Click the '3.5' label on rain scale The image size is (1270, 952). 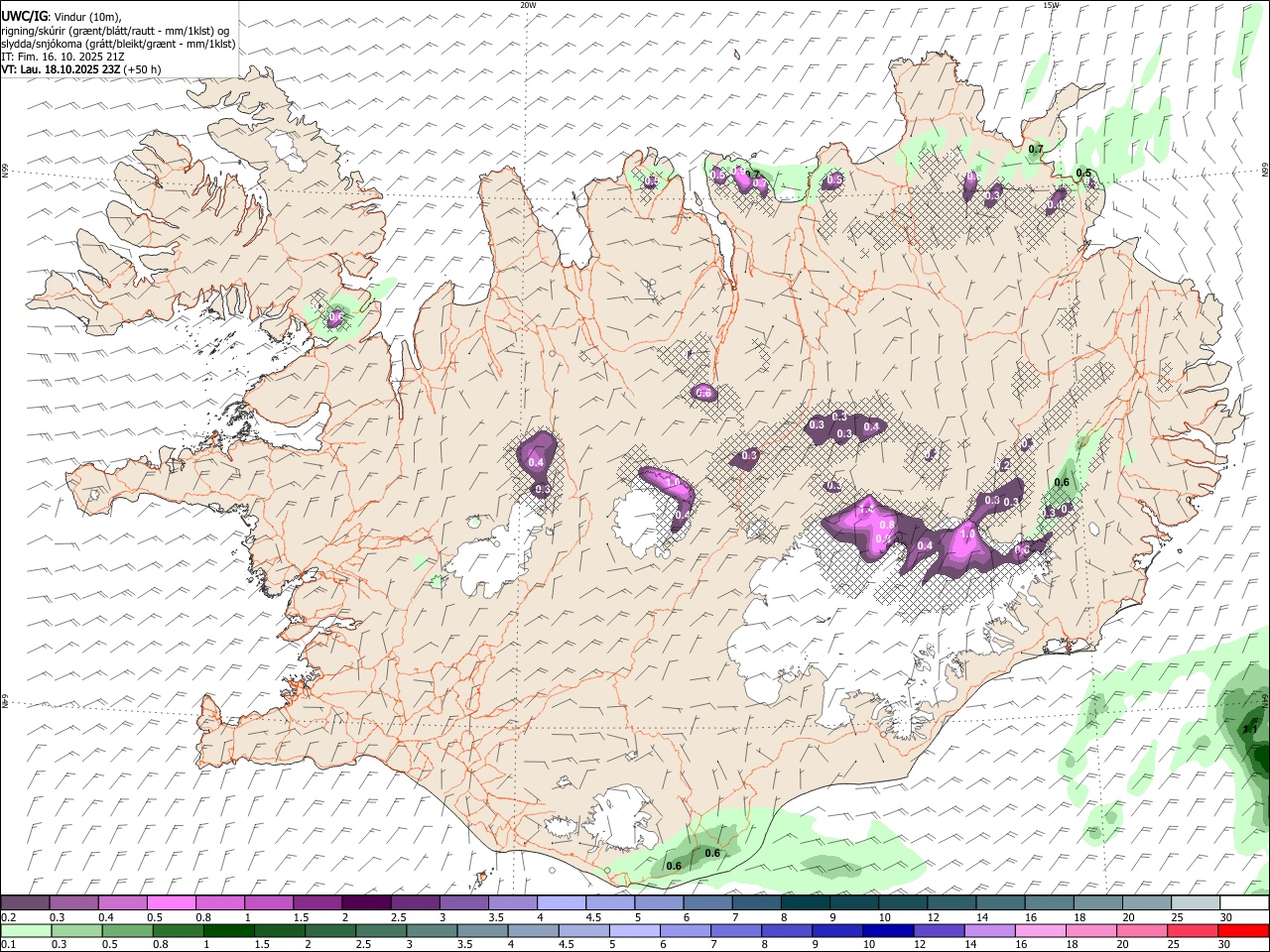(x=463, y=945)
